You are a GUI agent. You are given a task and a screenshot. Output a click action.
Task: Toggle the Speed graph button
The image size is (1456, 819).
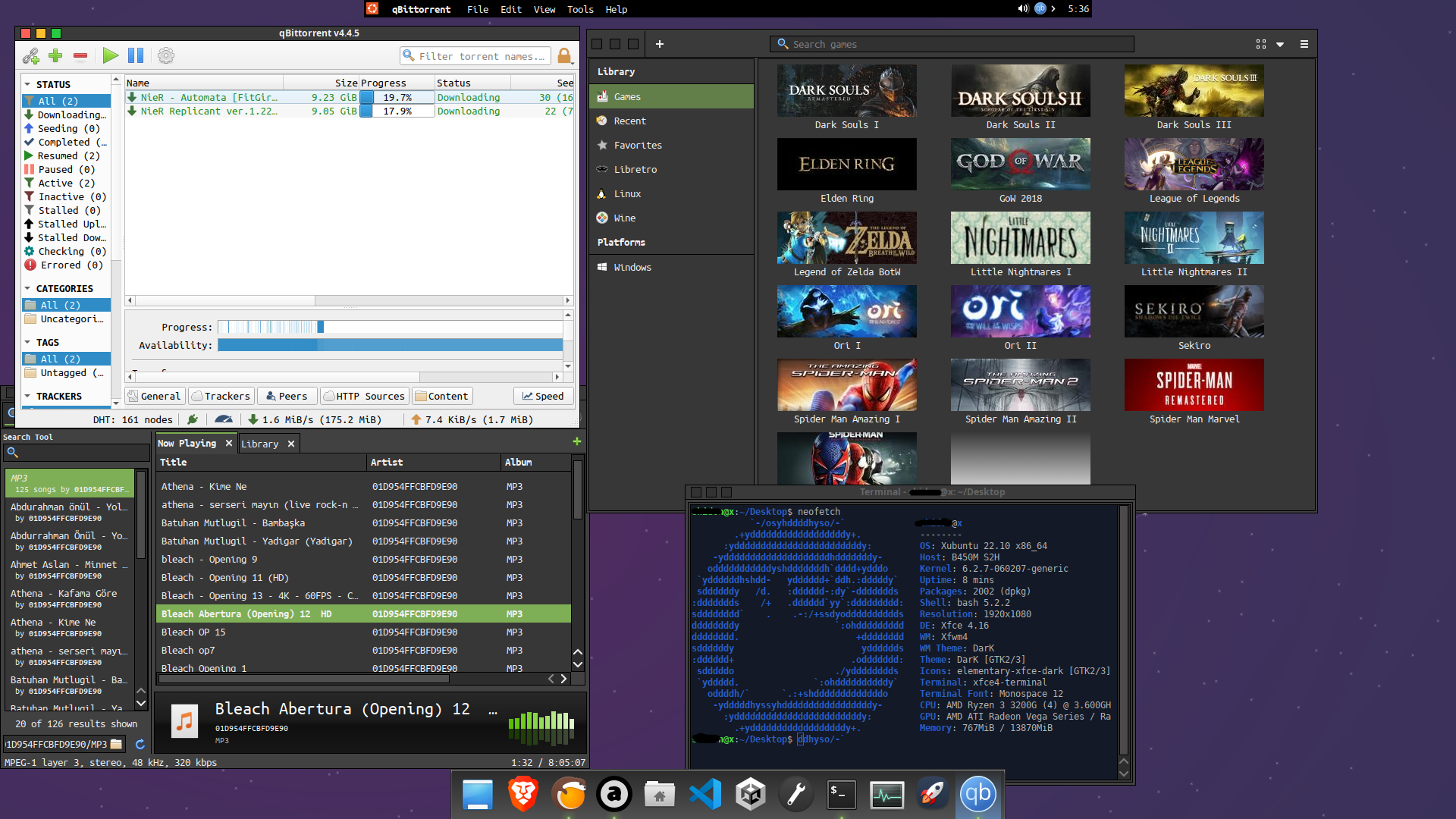point(543,396)
